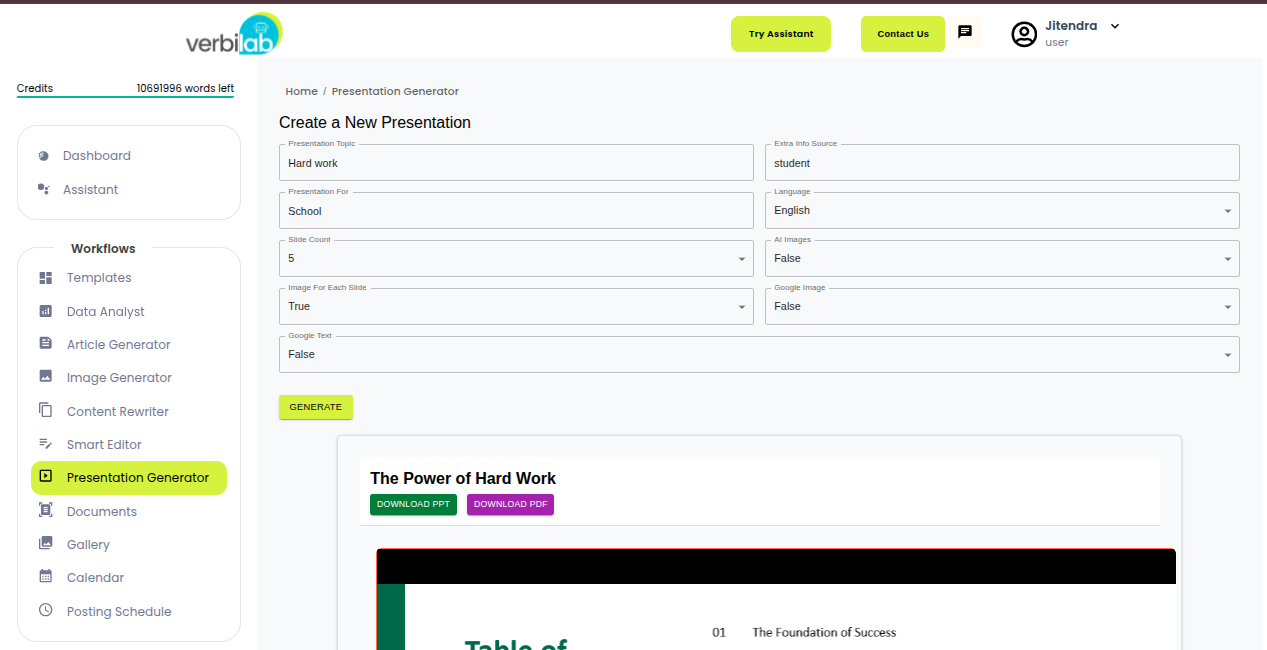Click the Presentation For input field
The image size is (1267, 650).
516,210
